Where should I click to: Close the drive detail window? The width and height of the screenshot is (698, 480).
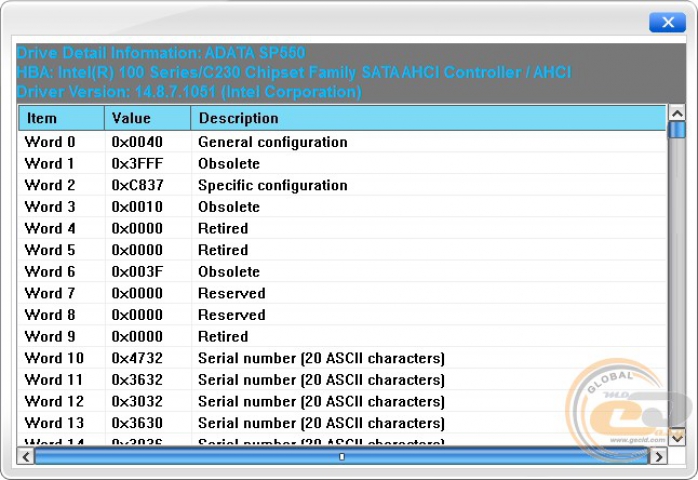(667, 22)
